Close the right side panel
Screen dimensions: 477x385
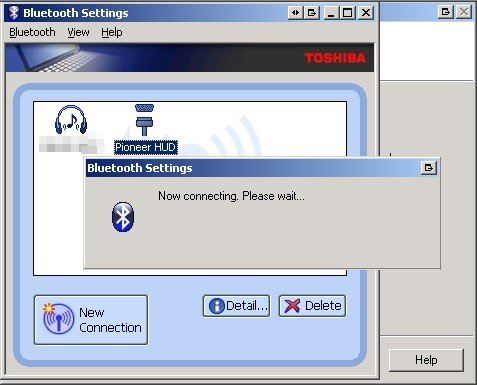tap(464, 12)
